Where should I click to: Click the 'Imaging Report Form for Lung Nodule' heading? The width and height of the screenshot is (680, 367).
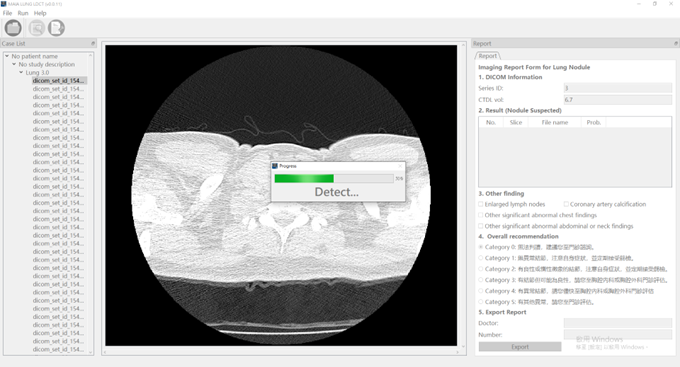coord(534,67)
